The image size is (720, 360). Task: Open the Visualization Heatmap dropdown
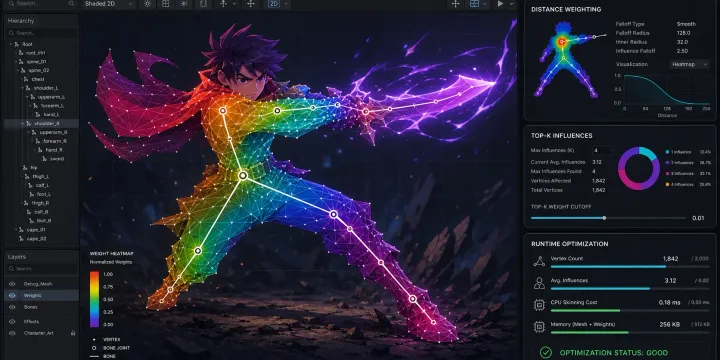coord(689,64)
